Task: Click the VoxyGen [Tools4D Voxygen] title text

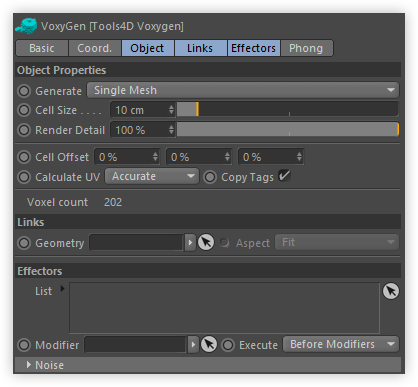Action: click(x=112, y=26)
